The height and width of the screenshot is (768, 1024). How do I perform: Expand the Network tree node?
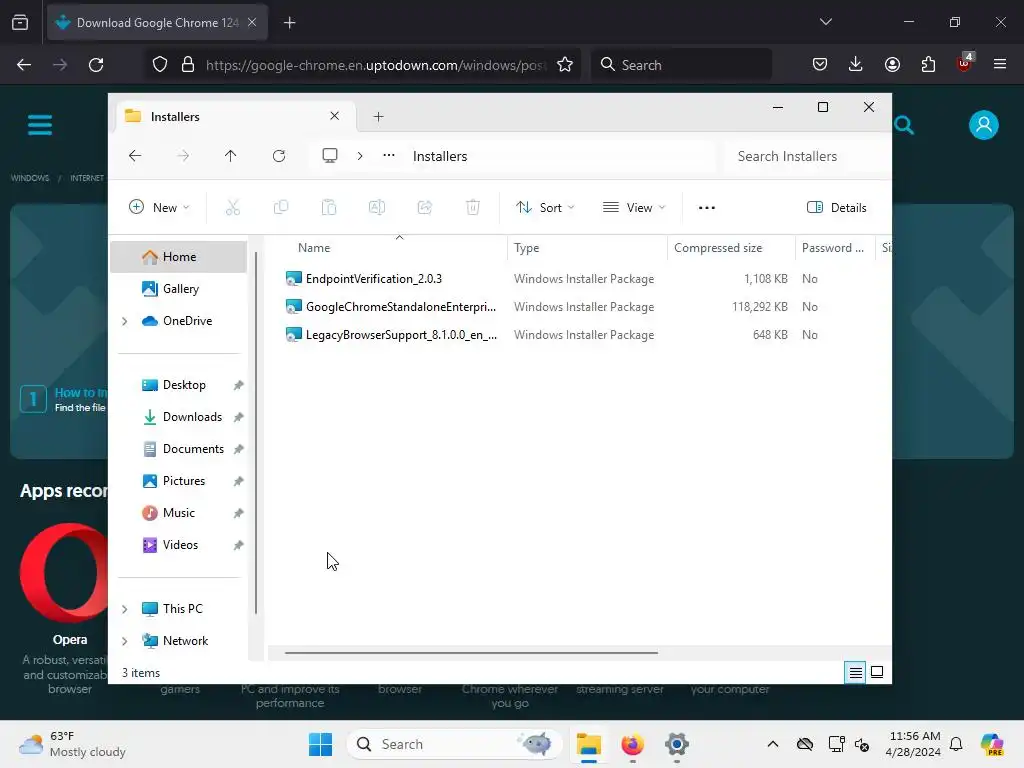coord(125,641)
